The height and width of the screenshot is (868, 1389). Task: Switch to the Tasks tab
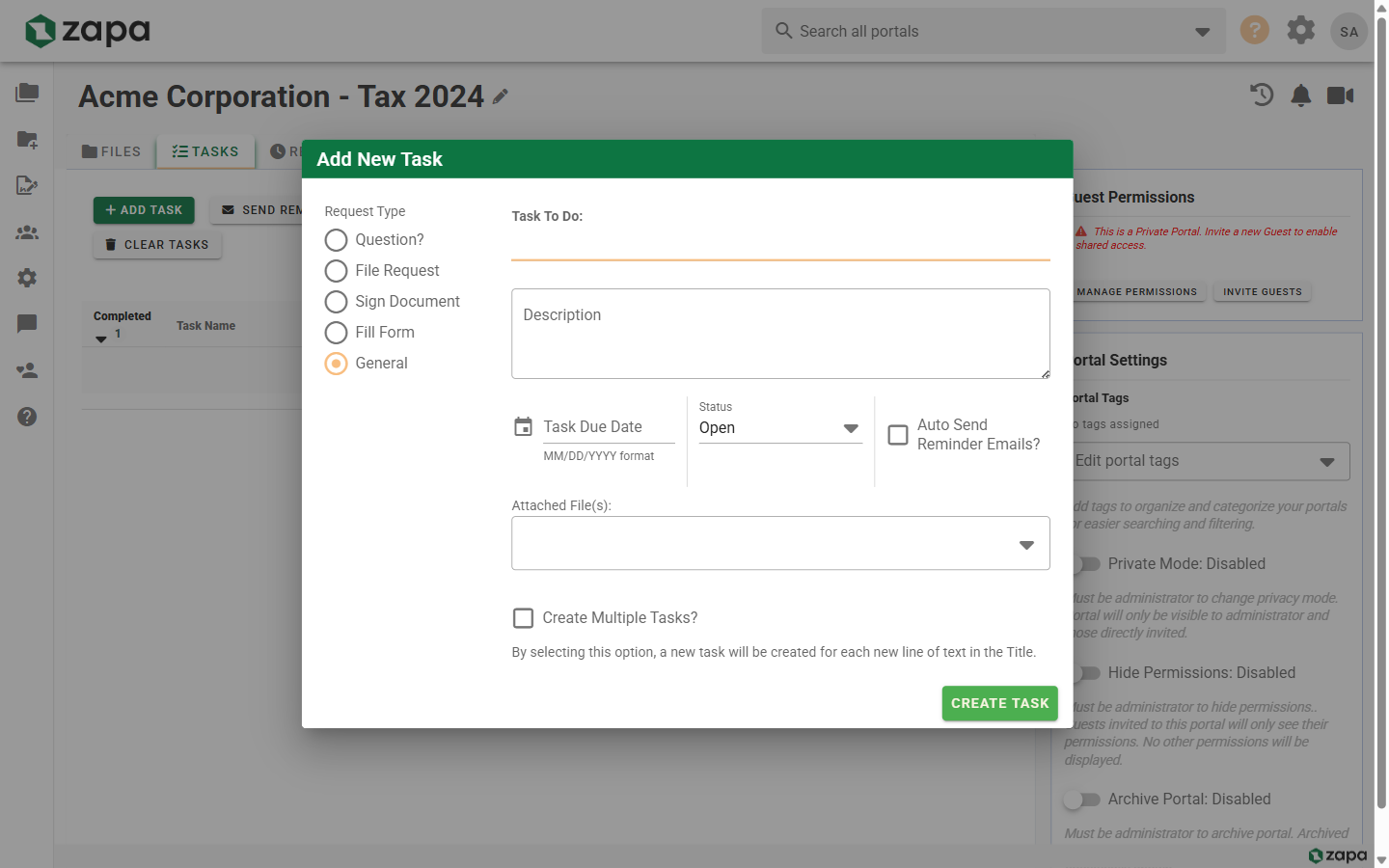(205, 151)
